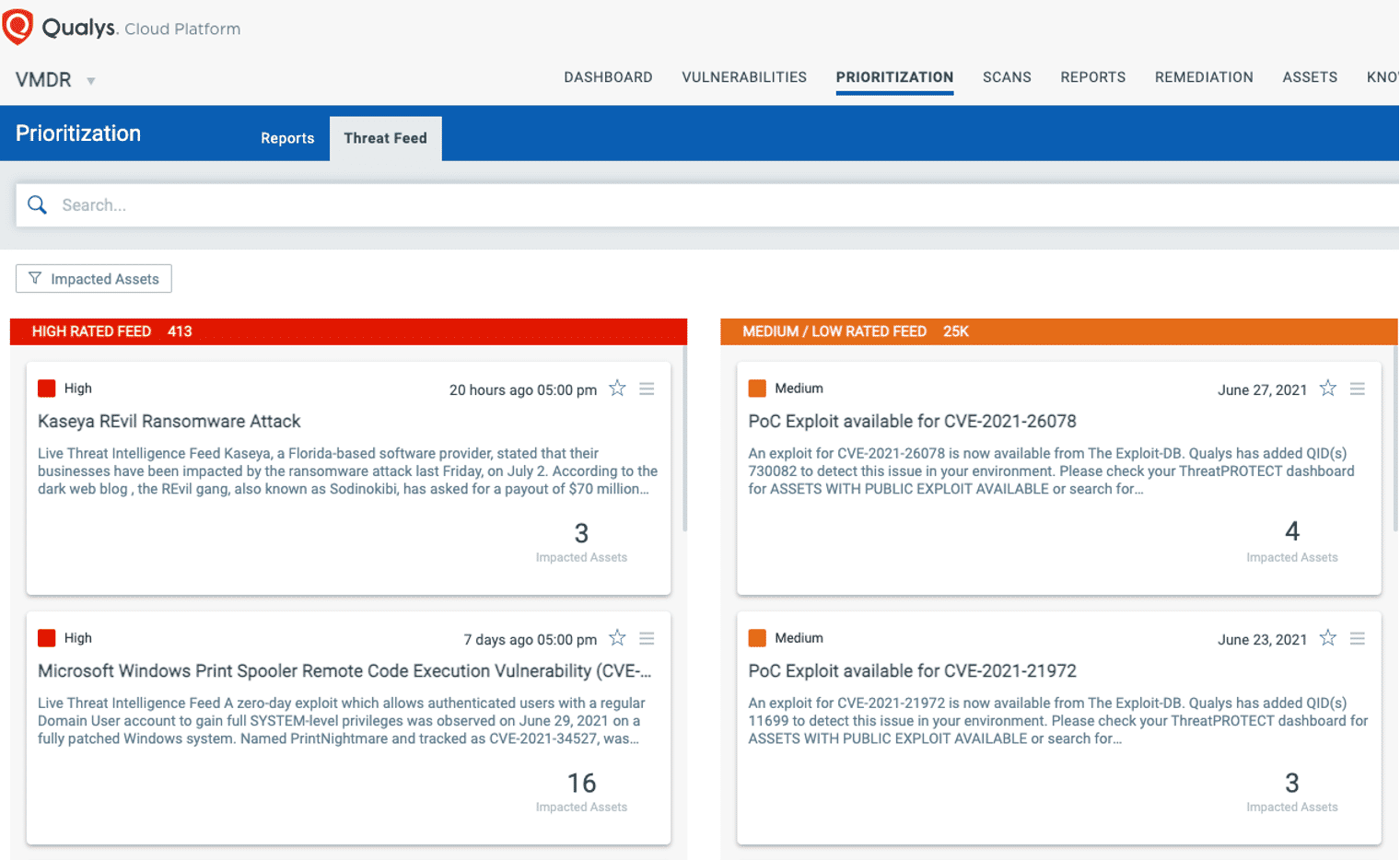1400x860 pixels.
Task: Star the CVE-2021-21972 exploit item
Action: pyautogui.click(x=1327, y=638)
